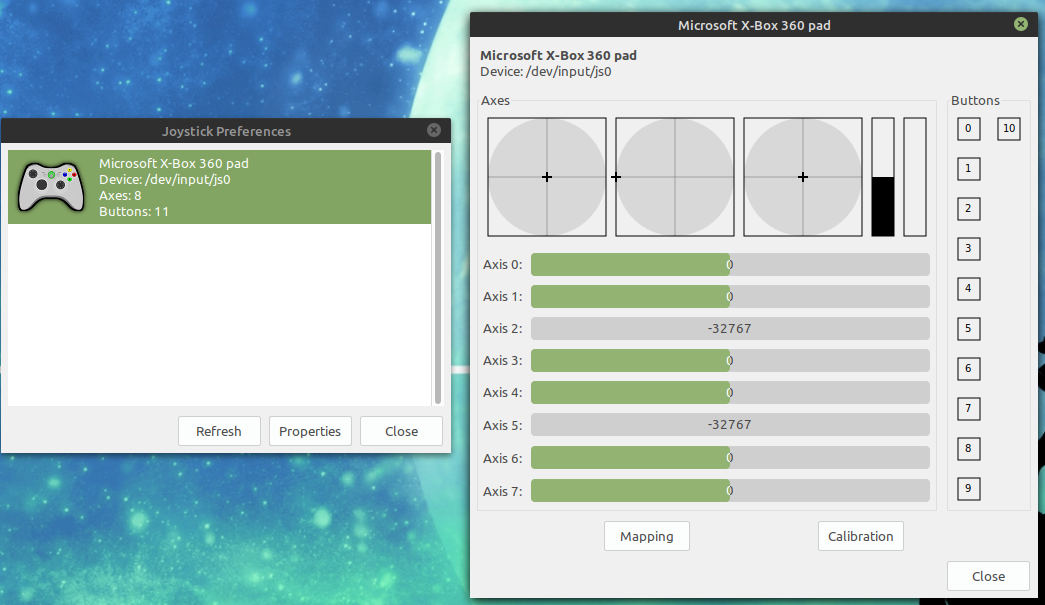Click the Axis 4 progress bar

pos(730,392)
